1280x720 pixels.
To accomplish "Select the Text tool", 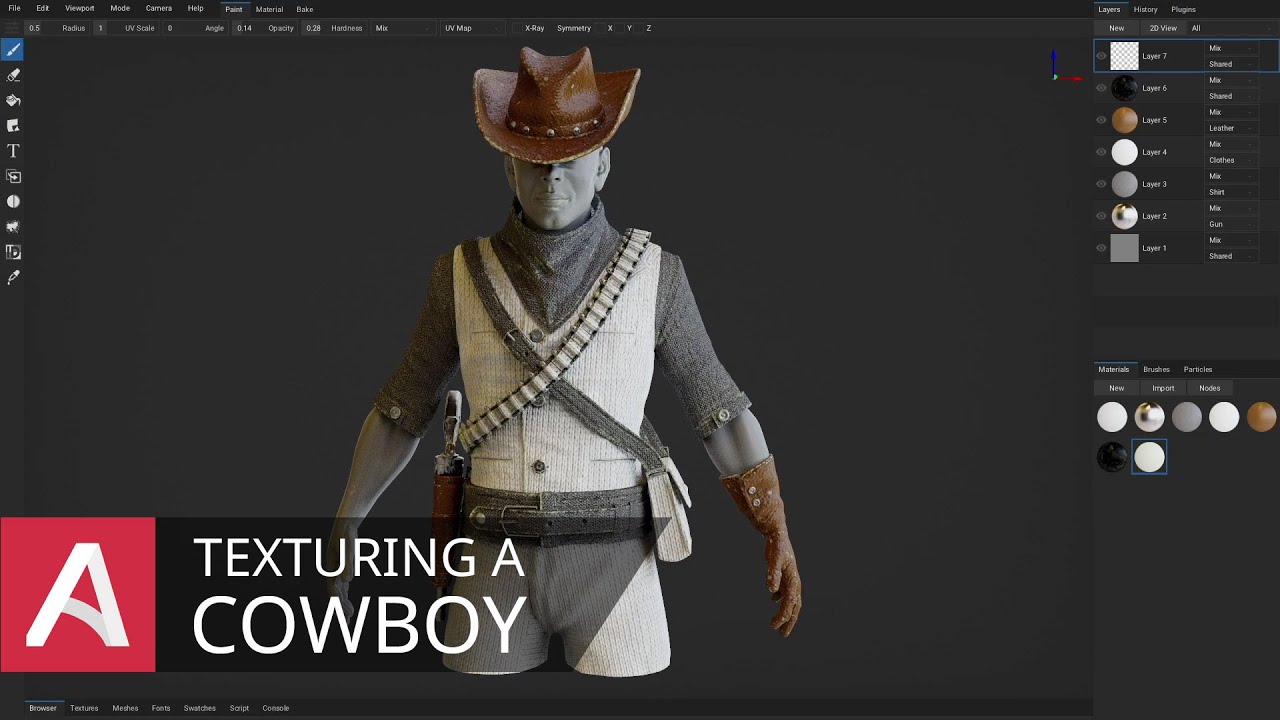I will (x=13, y=151).
